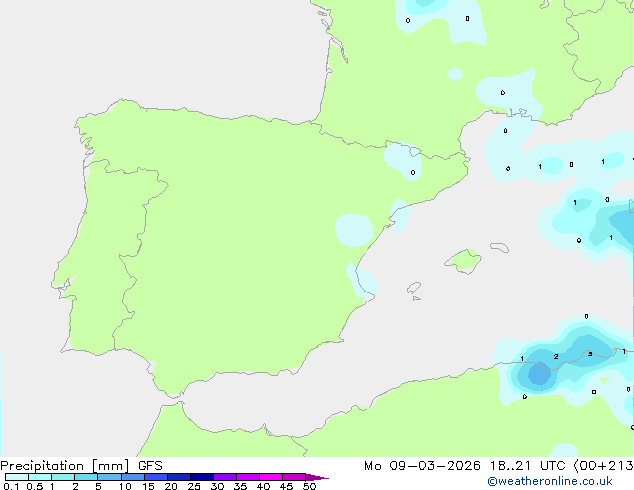Click the '0.5' legend scale label

[x=35, y=486]
